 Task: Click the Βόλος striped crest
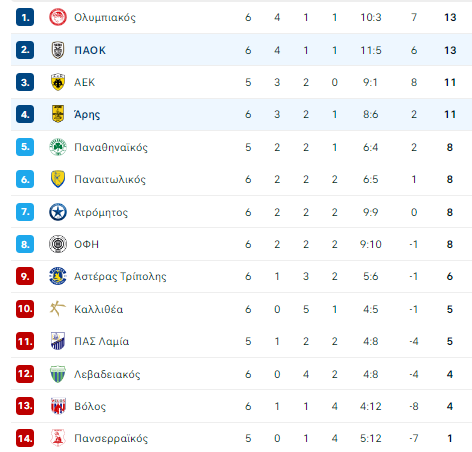(58, 406)
